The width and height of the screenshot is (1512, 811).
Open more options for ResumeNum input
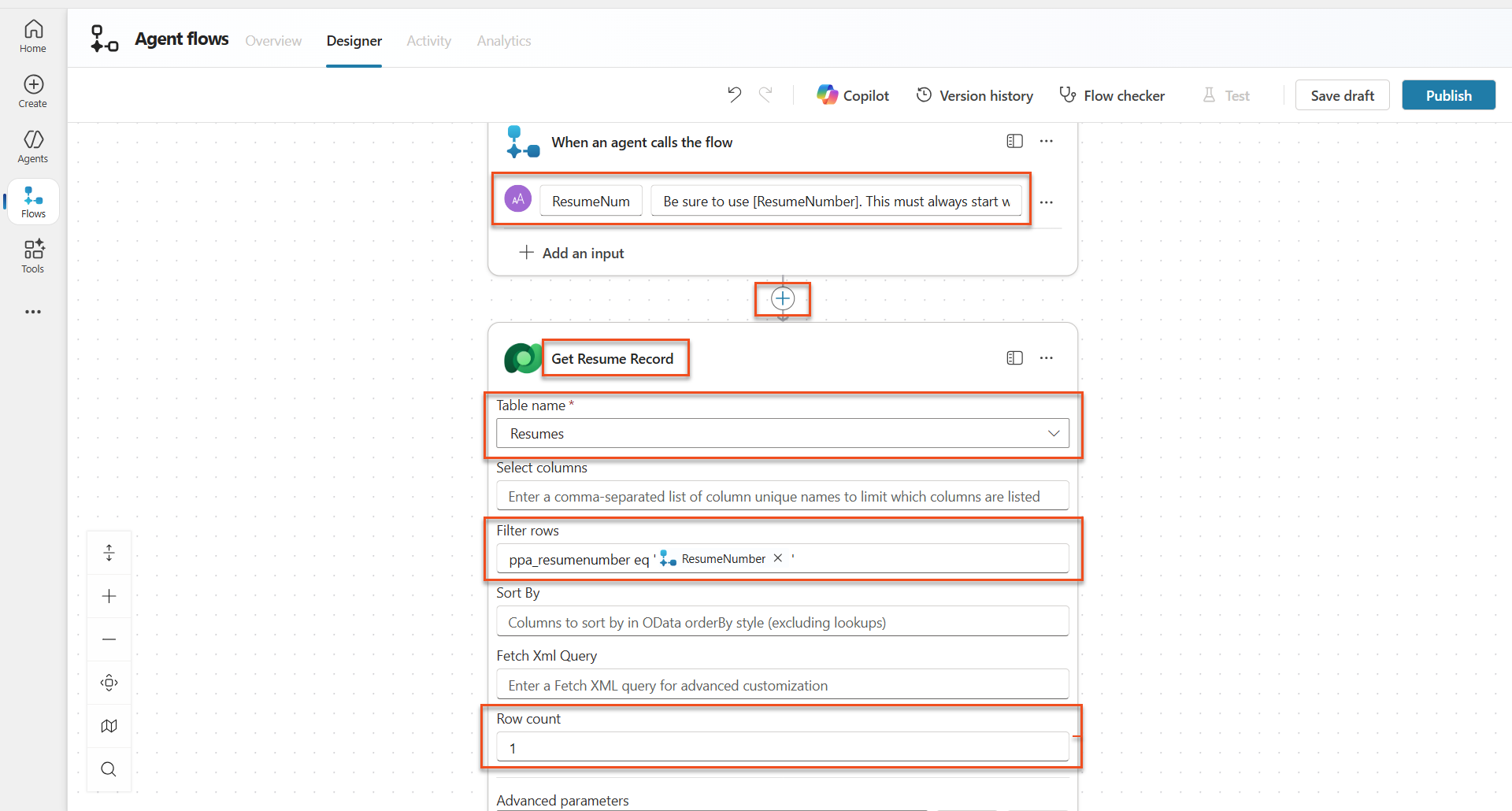point(1046,202)
